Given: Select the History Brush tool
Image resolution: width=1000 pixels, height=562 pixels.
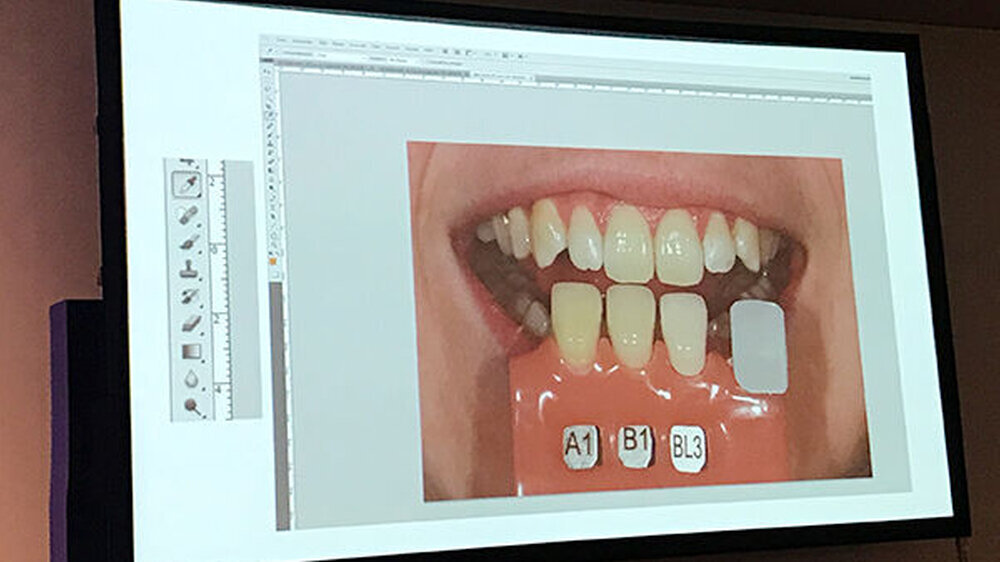Looking at the screenshot, I should (189, 296).
